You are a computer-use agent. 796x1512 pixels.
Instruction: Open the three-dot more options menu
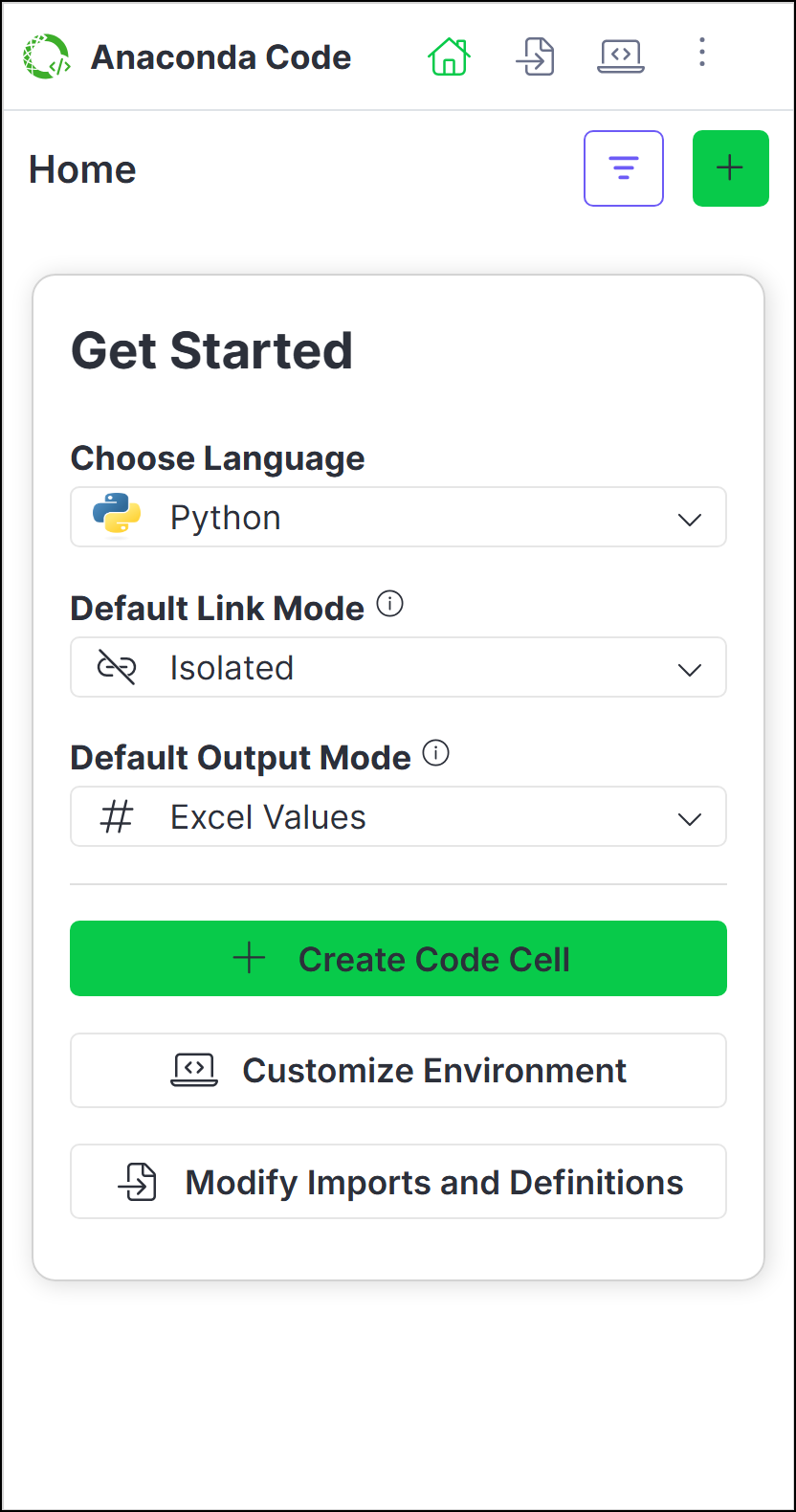(702, 53)
